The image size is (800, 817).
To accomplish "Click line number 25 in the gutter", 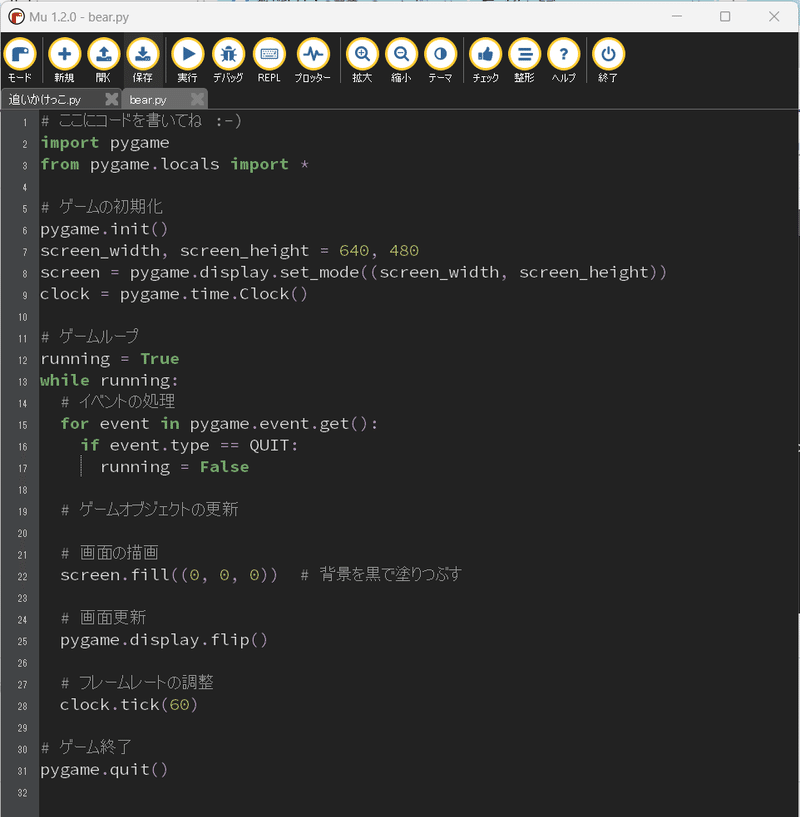I will pyautogui.click(x=22, y=641).
